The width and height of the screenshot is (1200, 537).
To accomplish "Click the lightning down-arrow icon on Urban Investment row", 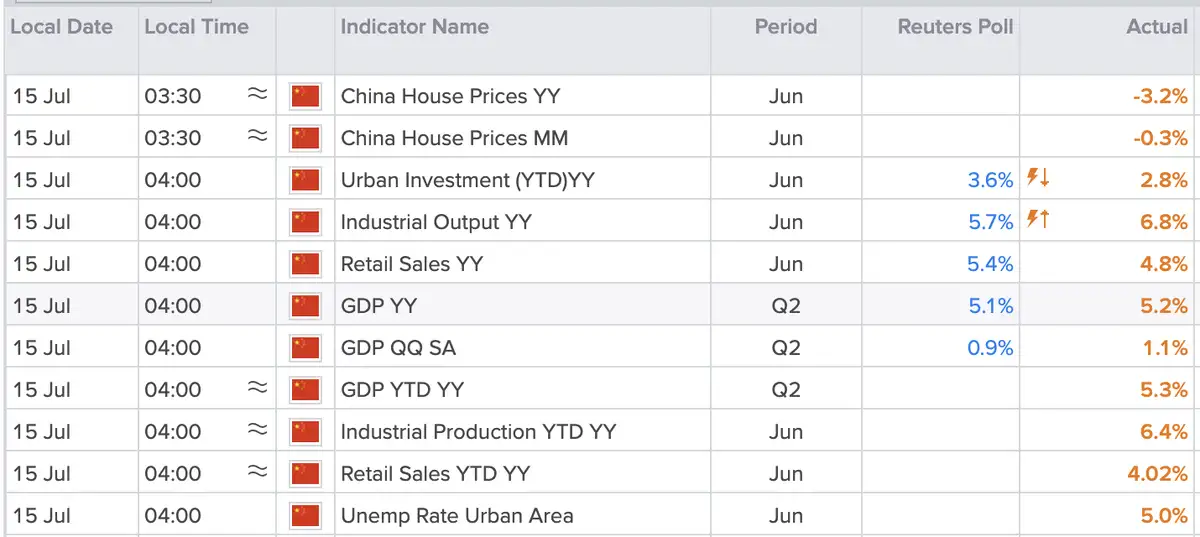I will coord(1038,180).
